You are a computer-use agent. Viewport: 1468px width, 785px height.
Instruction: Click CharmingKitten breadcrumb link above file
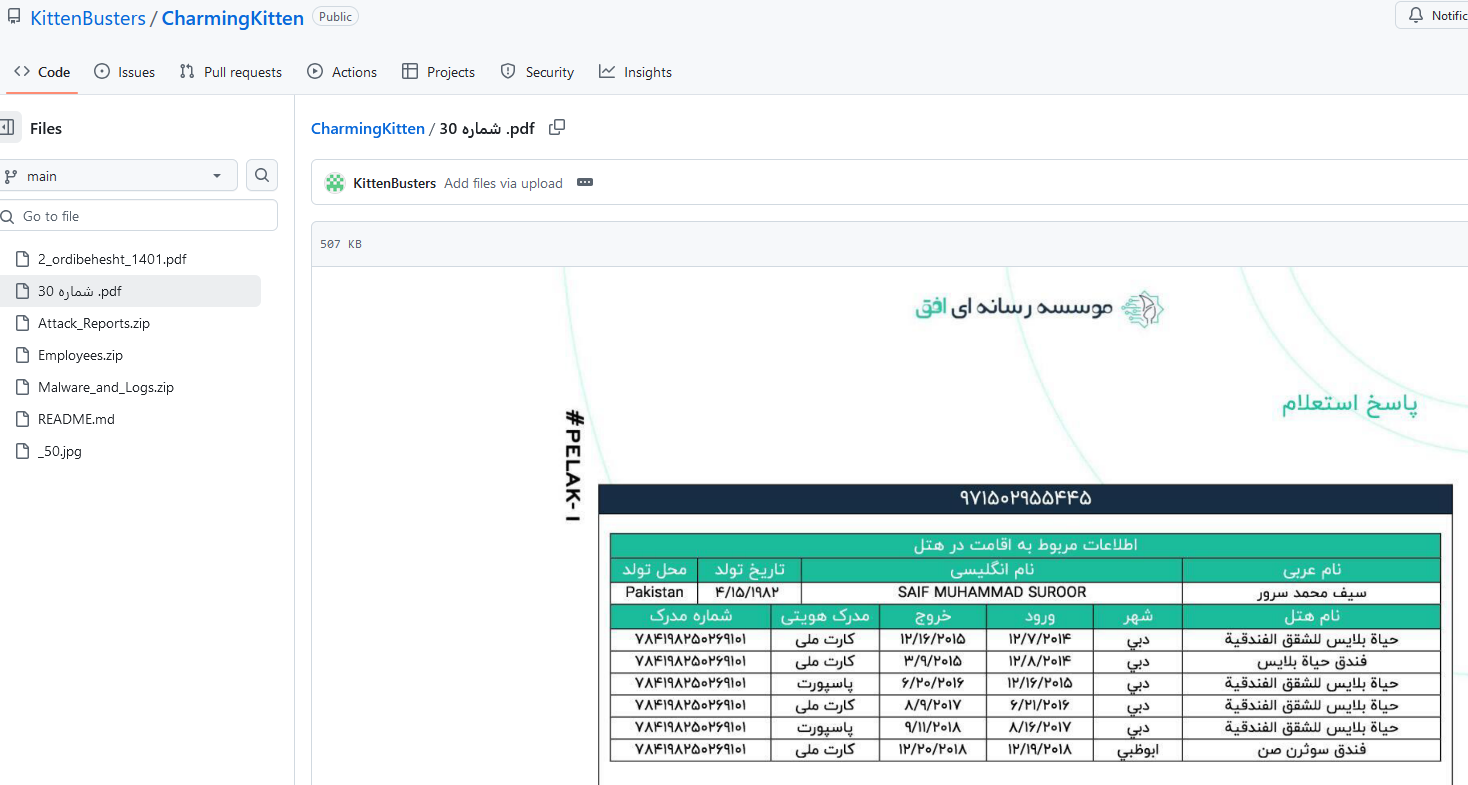coord(367,128)
